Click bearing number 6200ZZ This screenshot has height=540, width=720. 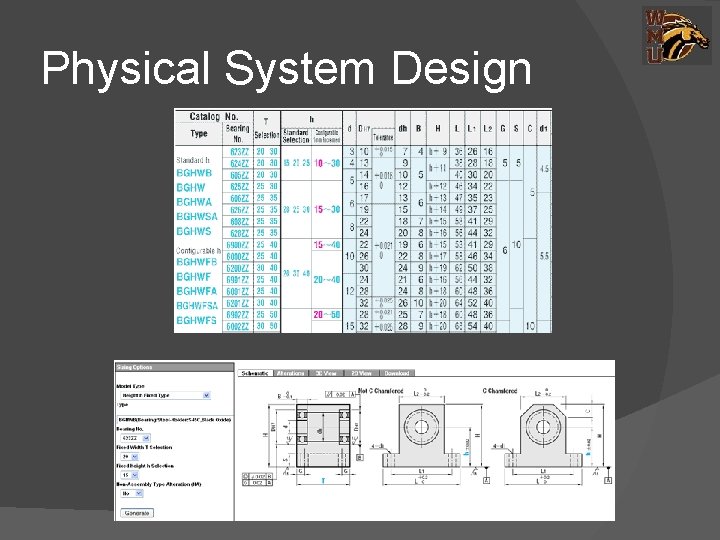[238, 268]
